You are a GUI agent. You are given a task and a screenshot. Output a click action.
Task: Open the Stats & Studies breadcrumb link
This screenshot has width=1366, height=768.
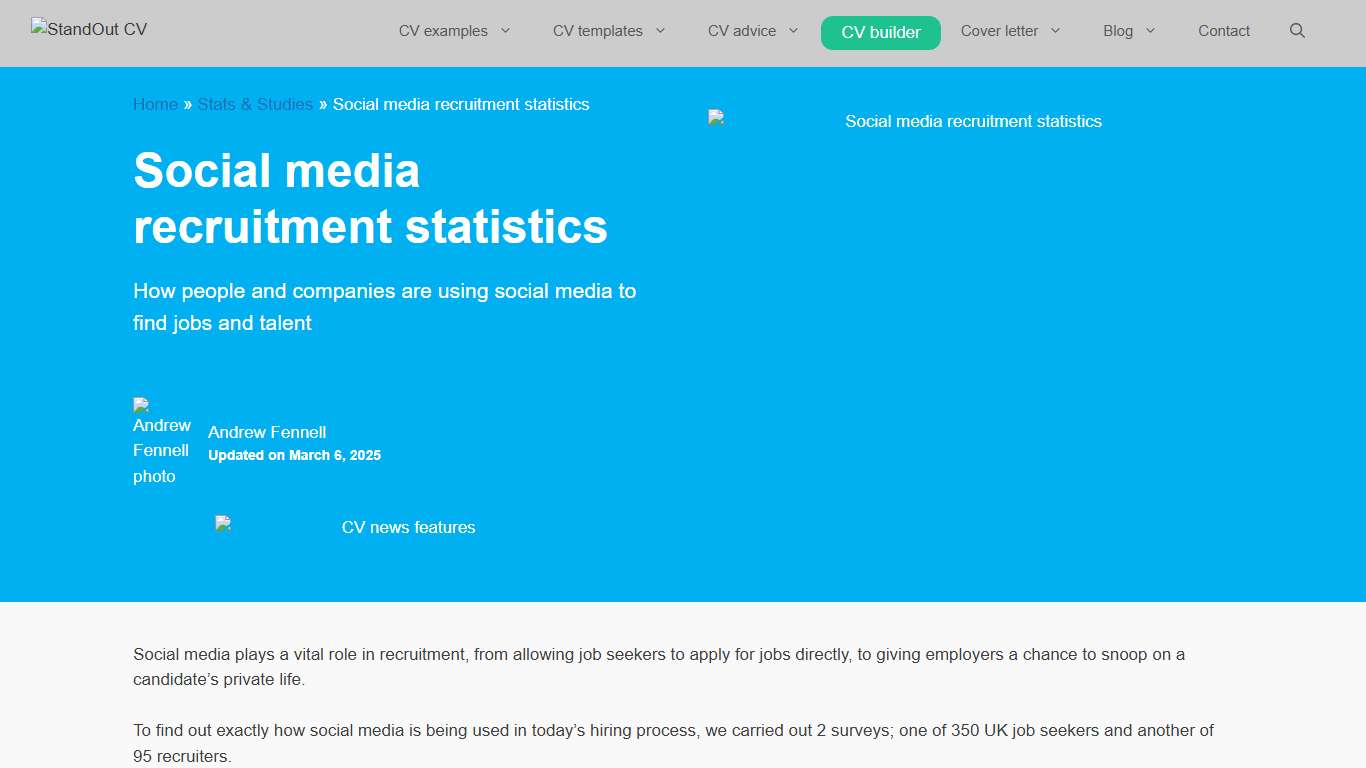(x=255, y=104)
